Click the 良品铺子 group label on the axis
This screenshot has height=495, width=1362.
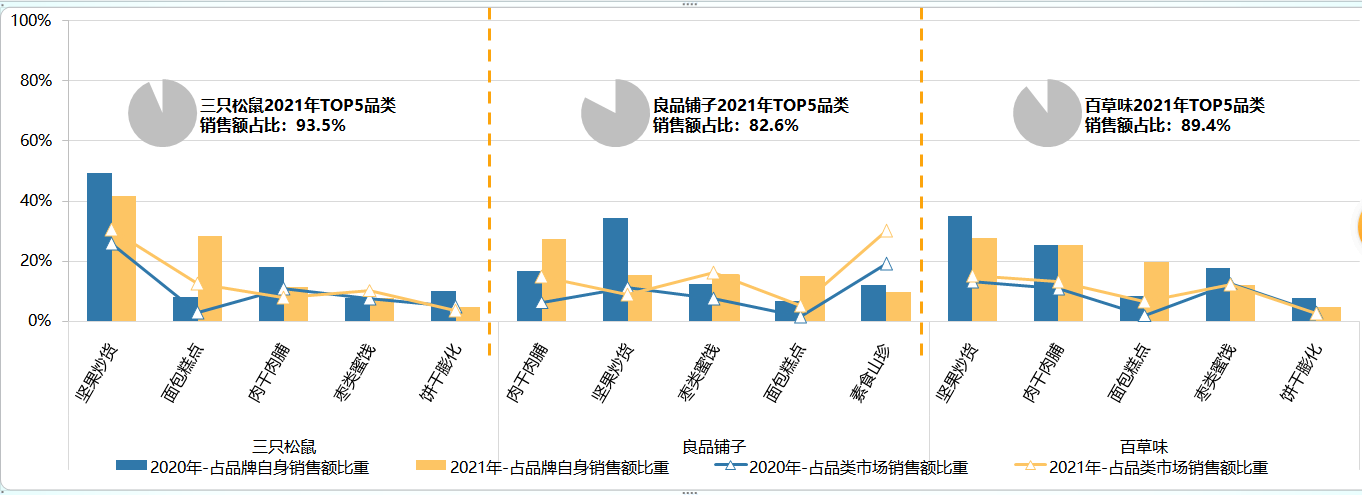[x=714, y=446]
